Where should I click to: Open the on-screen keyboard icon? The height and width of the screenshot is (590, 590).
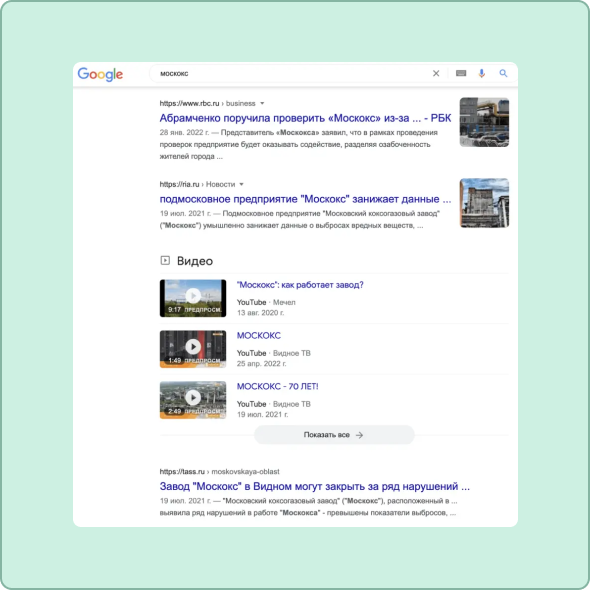pyautogui.click(x=461, y=73)
